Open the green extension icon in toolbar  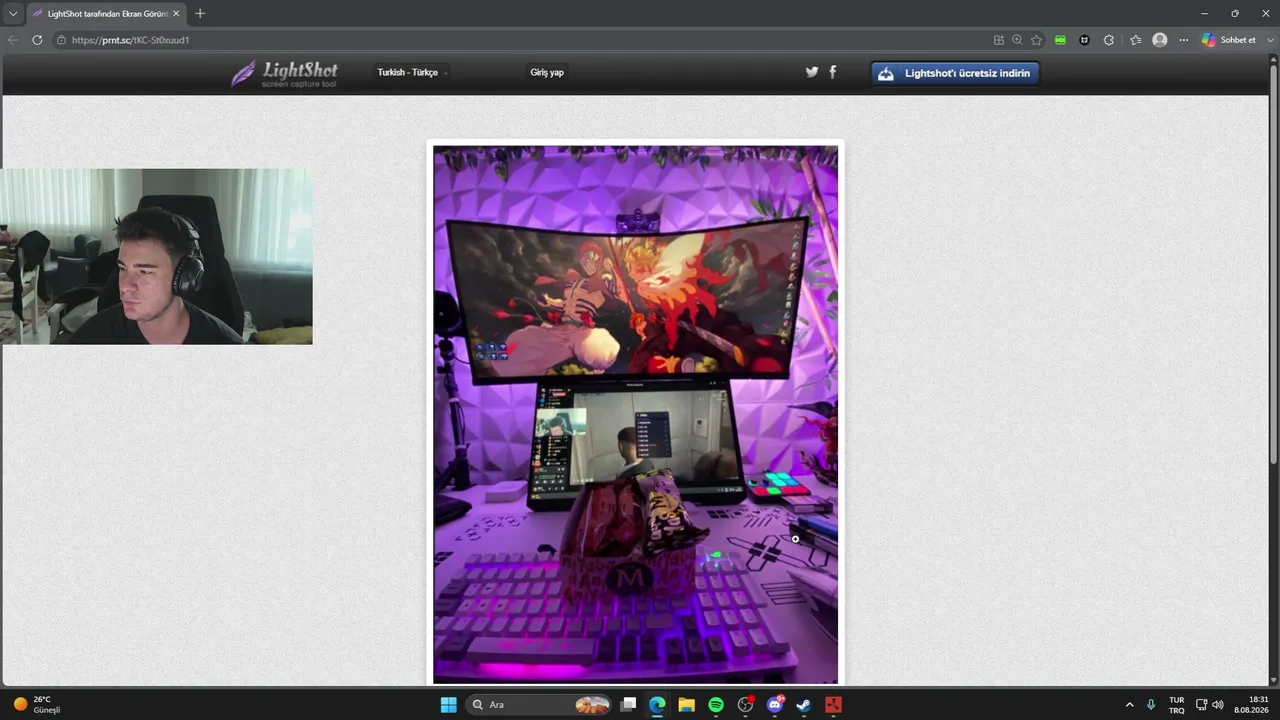coord(1060,40)
